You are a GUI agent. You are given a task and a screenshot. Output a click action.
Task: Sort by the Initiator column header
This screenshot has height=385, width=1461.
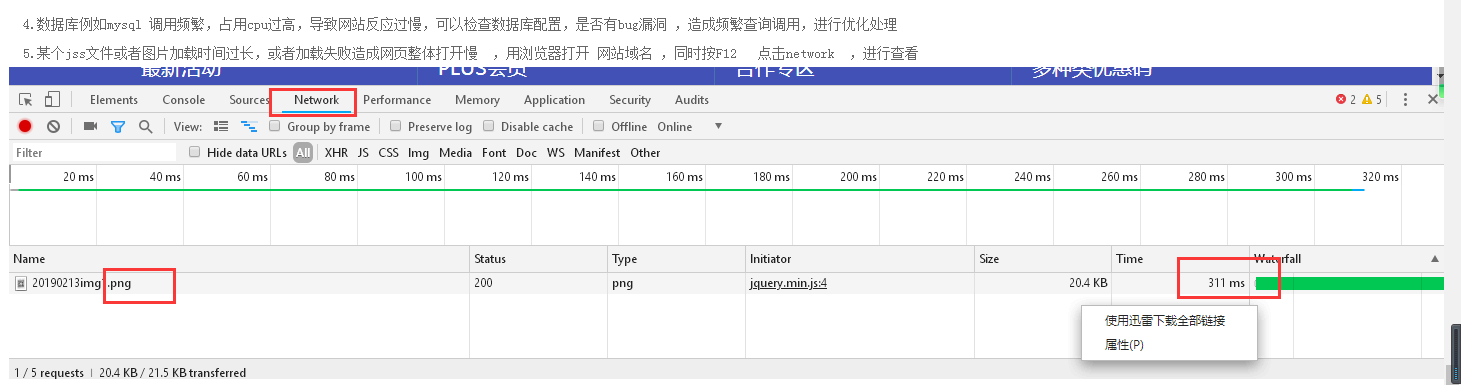tap(860, 259)
